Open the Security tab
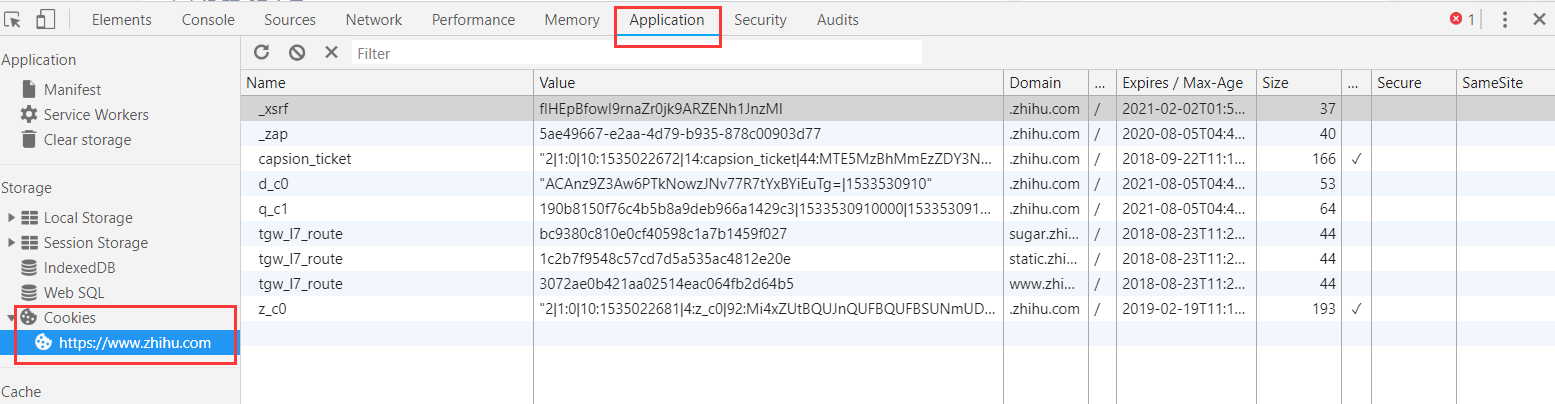1555x404 pixels. coord(760,19)
